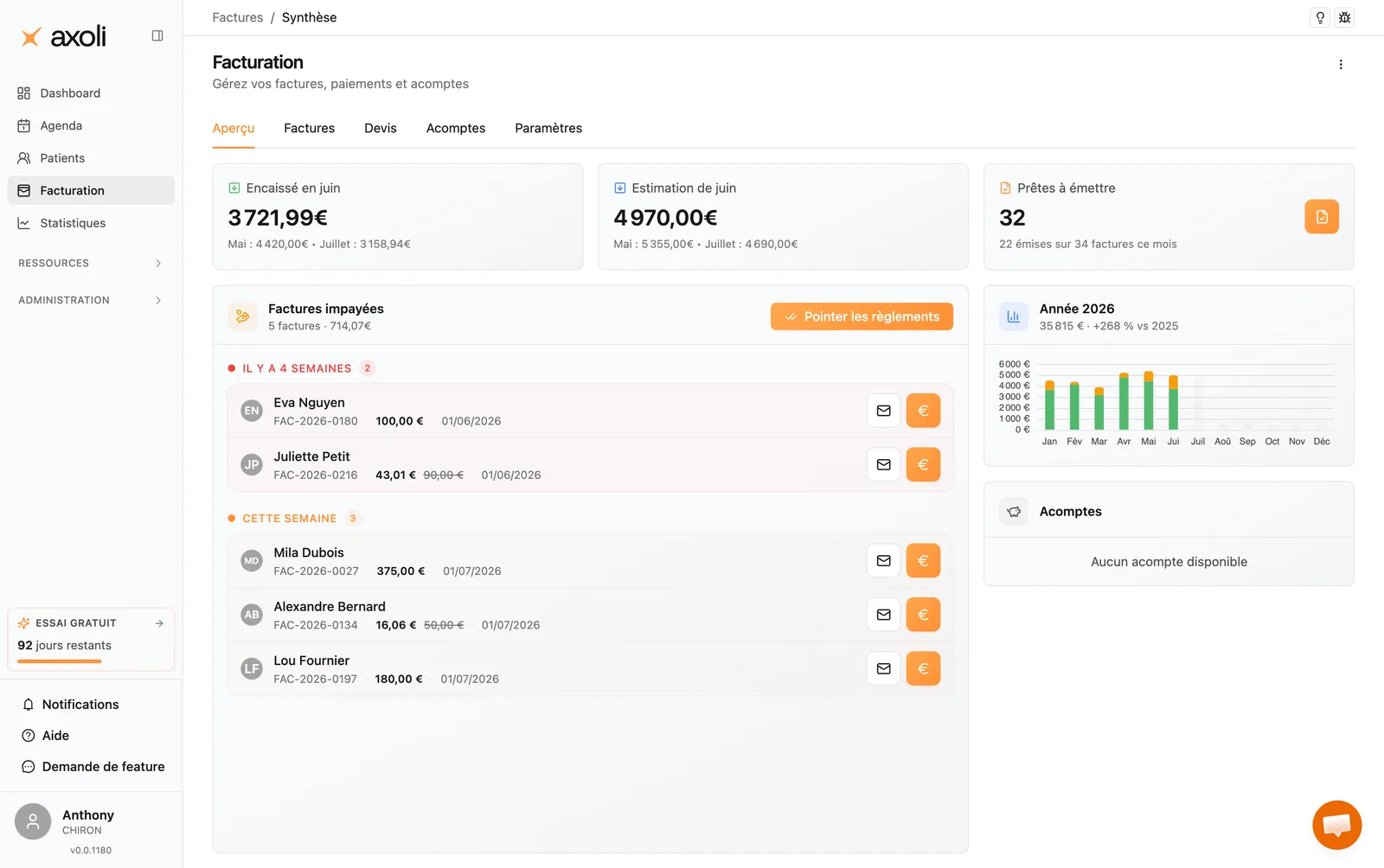
Task: Click mail icon for Mila Dubois
Action: click(x=883, y=560)
